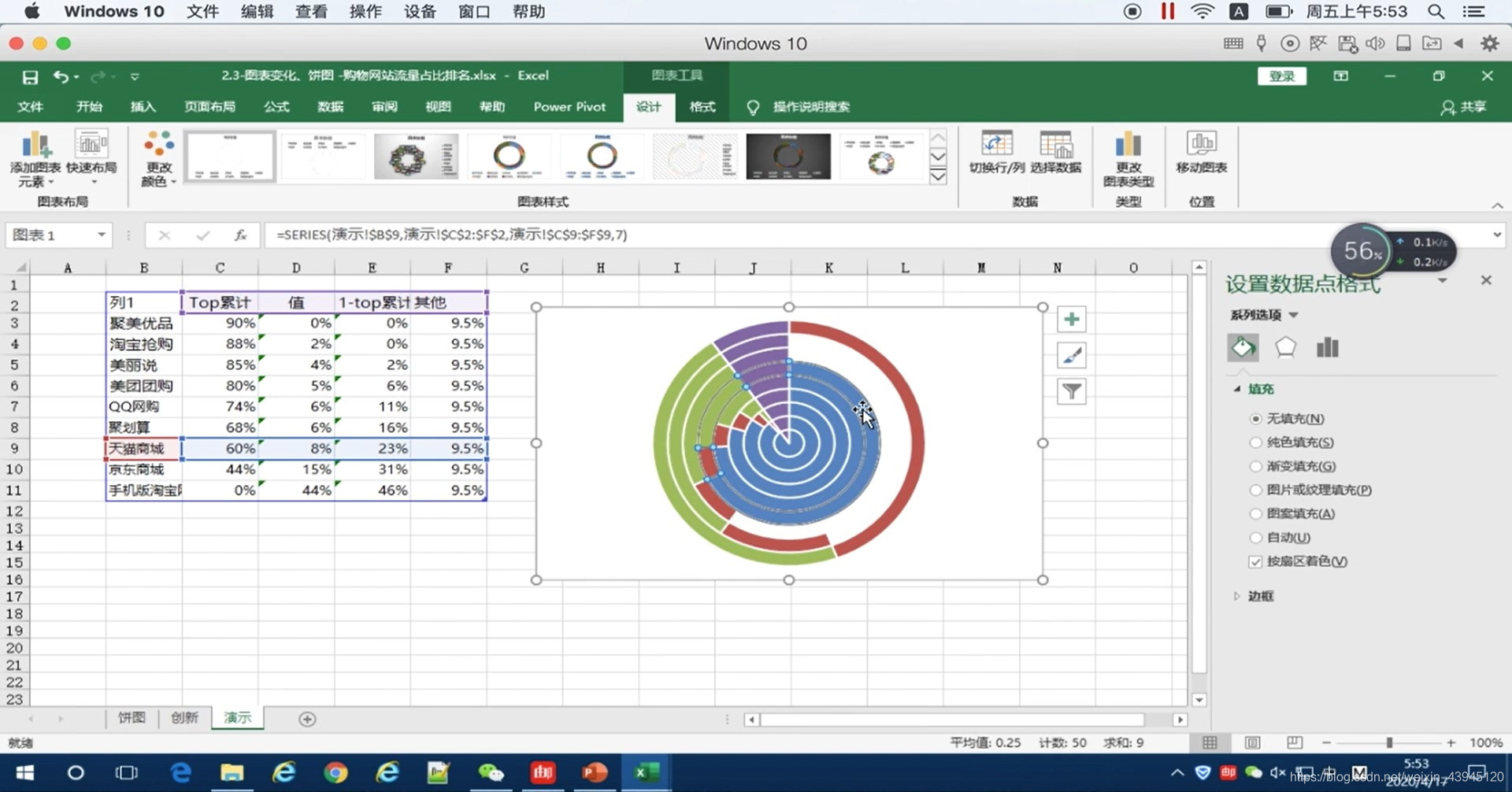This screenshot has width=1512, height=792.
Task: Open Customize Quick Access Toolbar dropdown
Action: pos(135,76)
